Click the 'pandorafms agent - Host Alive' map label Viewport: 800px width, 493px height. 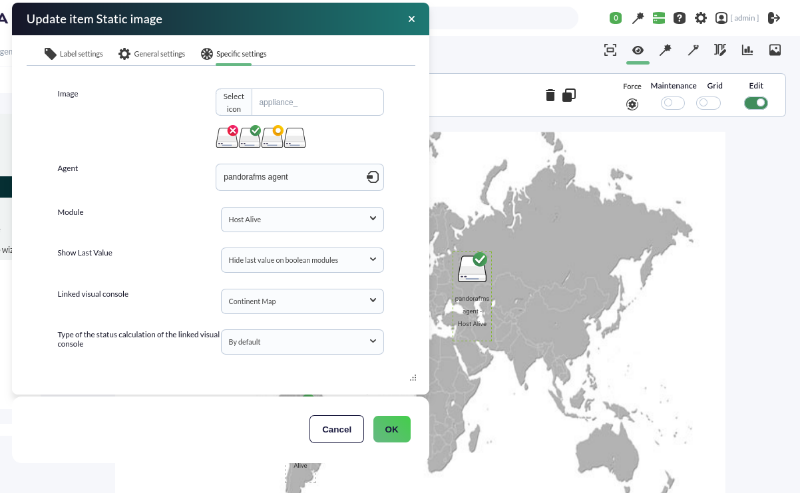point(472,311)
